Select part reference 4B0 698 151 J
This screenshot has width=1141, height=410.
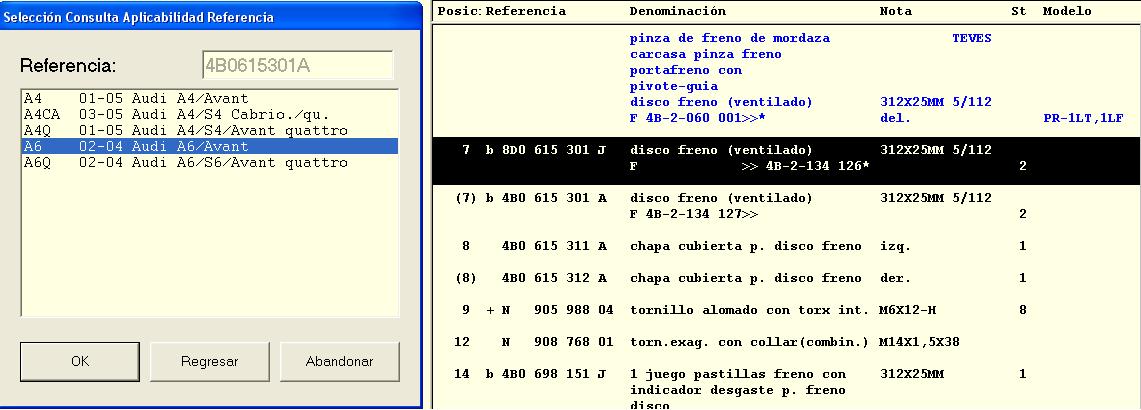tap(554, 374)
